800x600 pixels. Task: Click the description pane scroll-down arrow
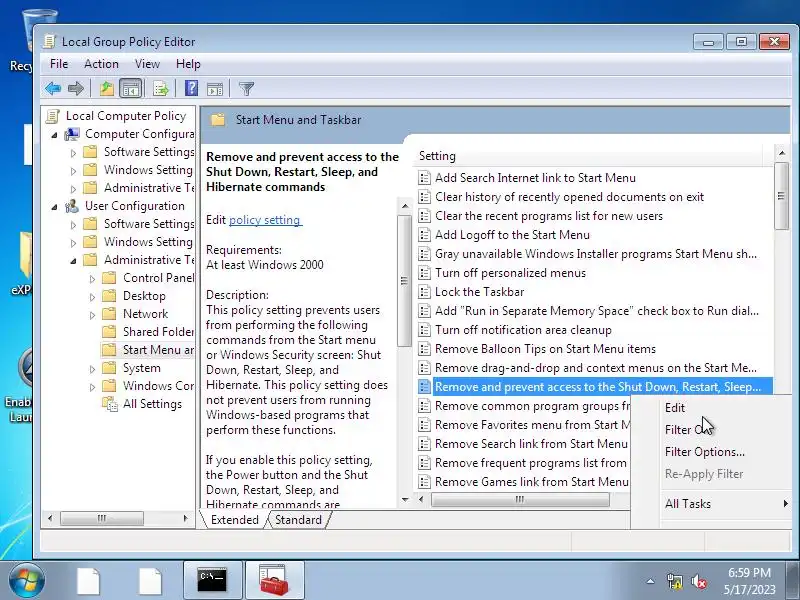[405, 499]
